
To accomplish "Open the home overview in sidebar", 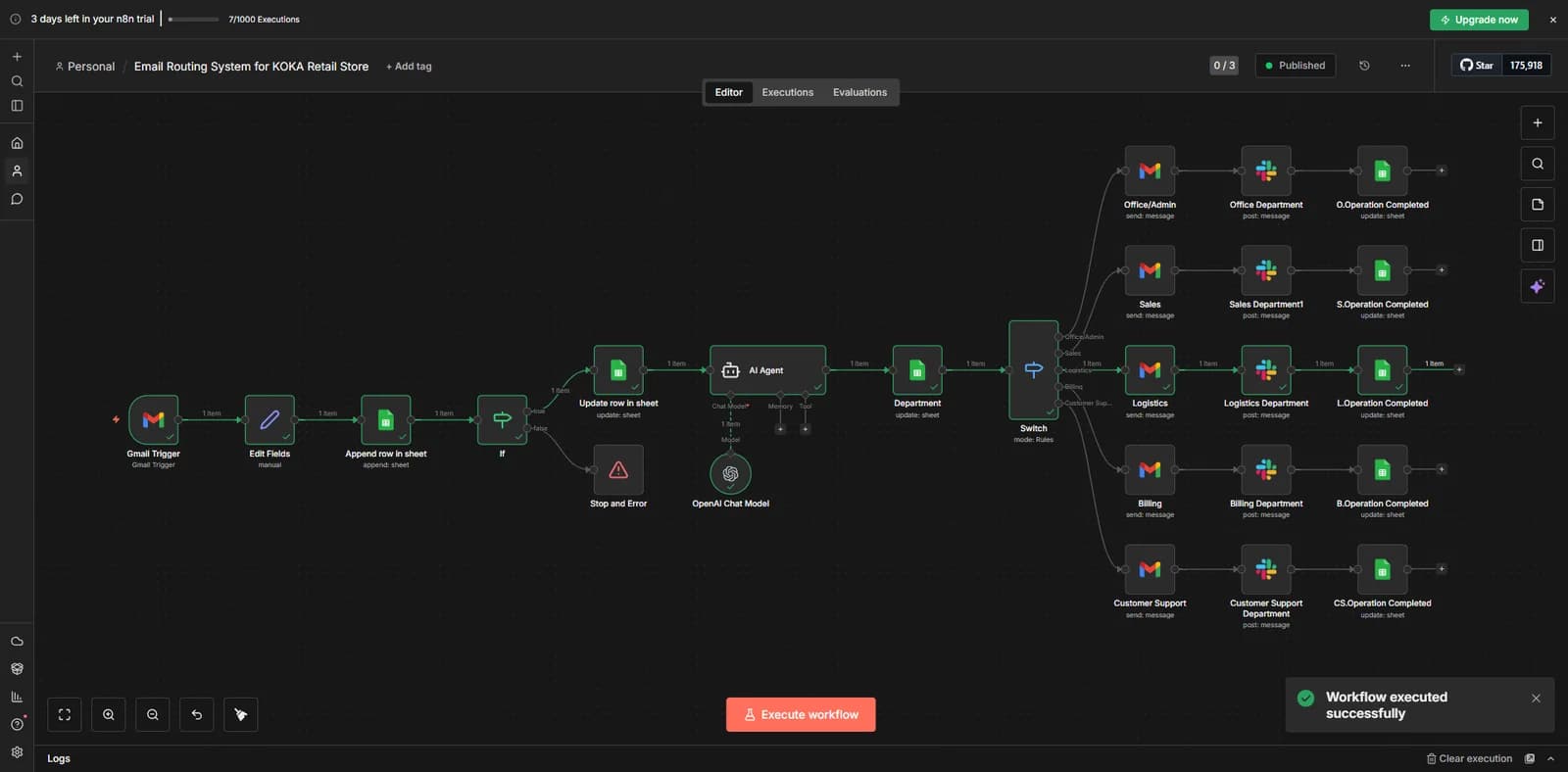I will 17,143.
